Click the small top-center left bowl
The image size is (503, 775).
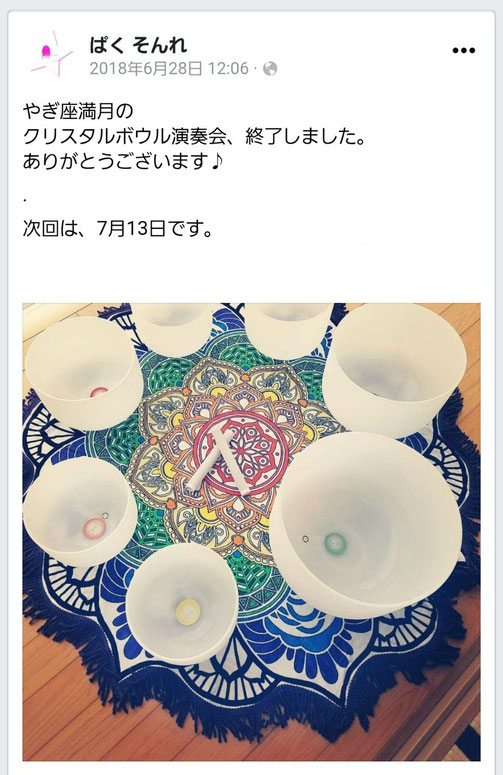171,328
